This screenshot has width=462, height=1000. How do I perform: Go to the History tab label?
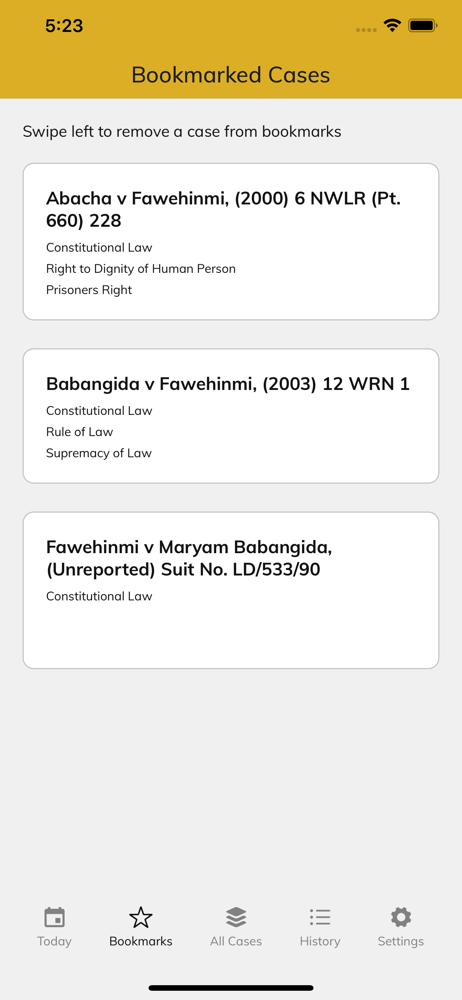coord(320,941)
